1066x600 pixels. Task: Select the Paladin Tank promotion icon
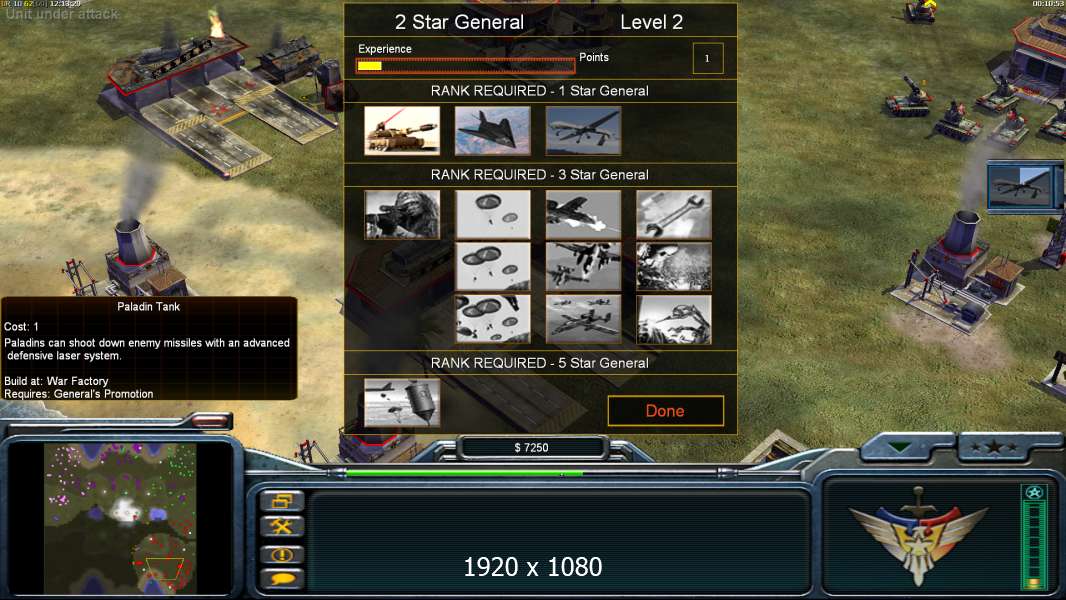click(402, 130)
